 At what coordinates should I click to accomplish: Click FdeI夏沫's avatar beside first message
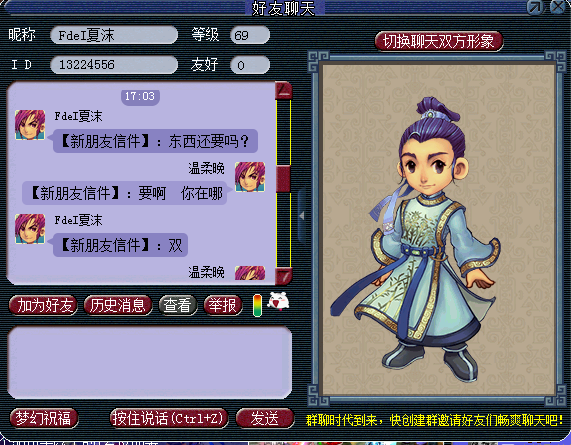(x=30, y=125)
